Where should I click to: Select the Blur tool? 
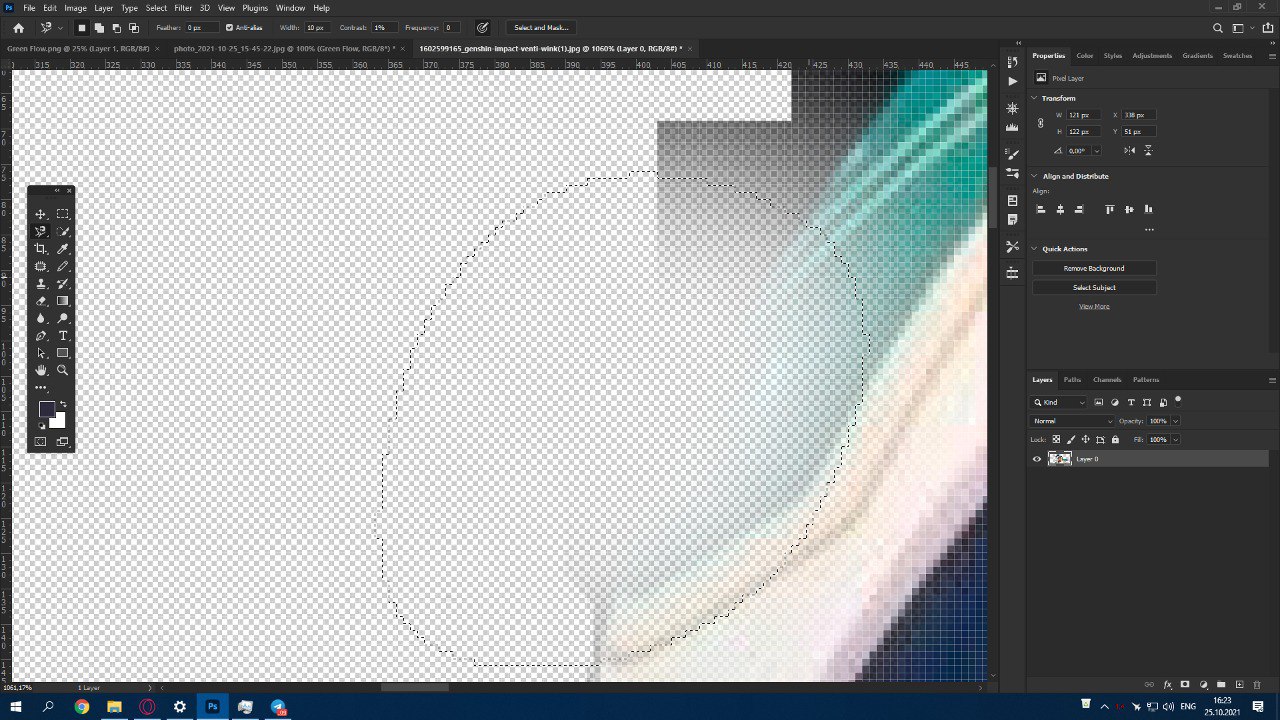pyautogui.click(x=41, y=318)
